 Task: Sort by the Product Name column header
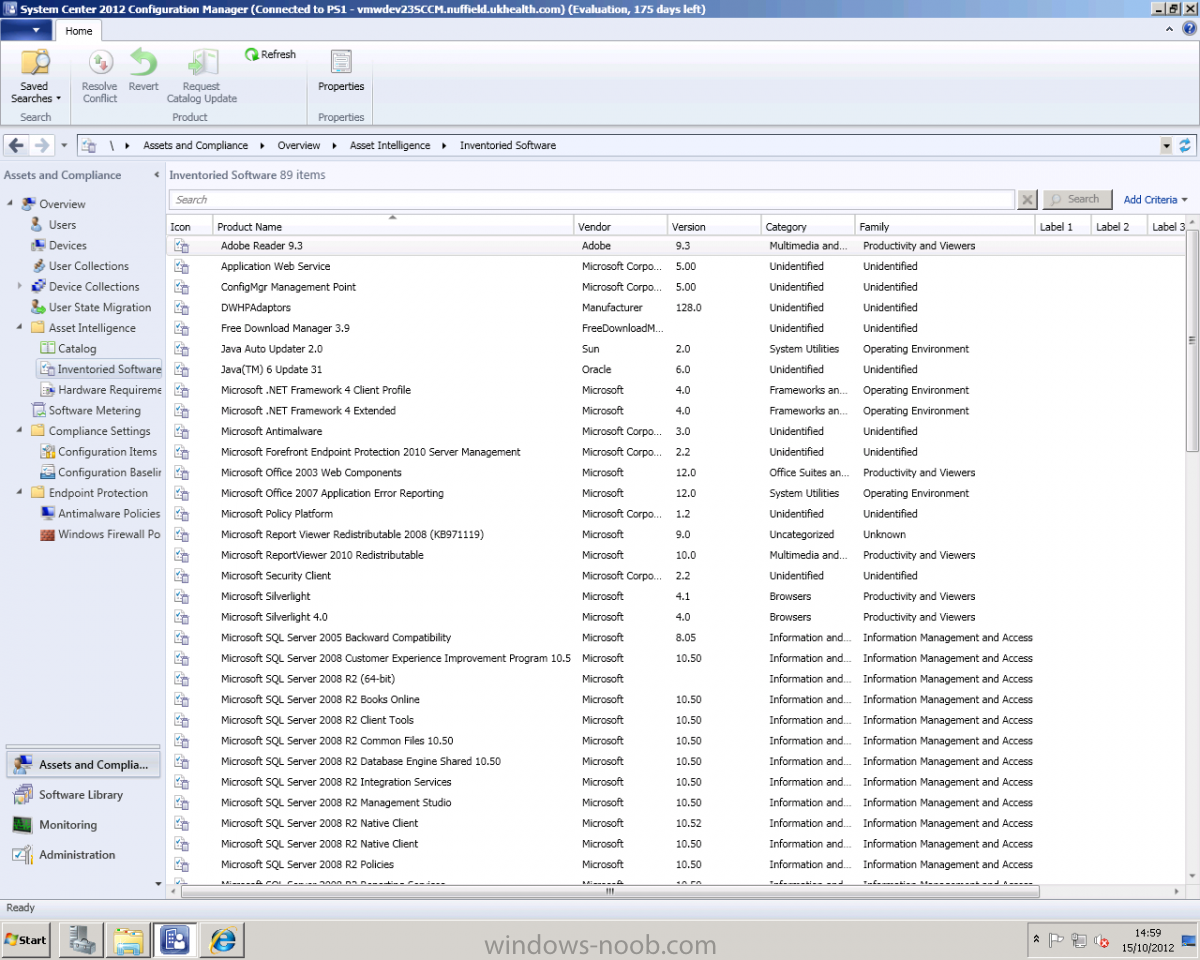[x=393, y=227]
